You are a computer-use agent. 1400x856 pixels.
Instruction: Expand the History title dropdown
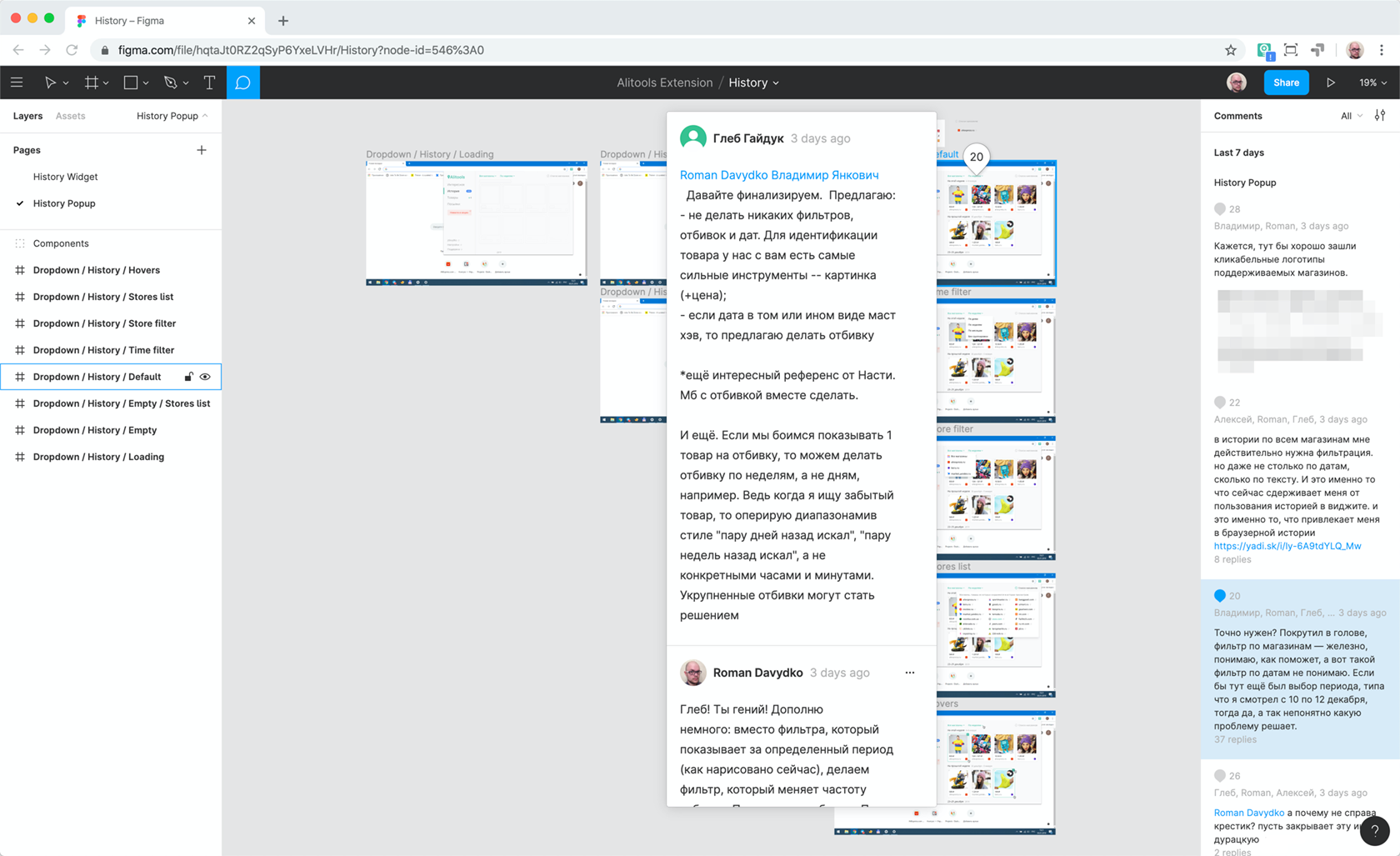coord(775,83)
